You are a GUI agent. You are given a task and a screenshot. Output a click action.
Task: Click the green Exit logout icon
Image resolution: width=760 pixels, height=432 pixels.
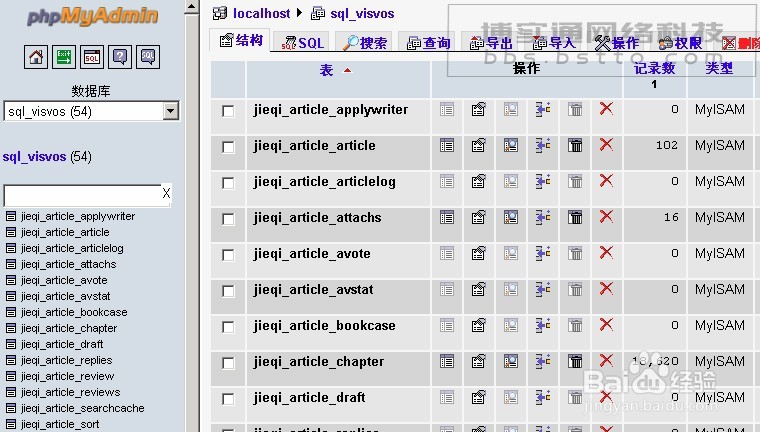click(64, 57)
